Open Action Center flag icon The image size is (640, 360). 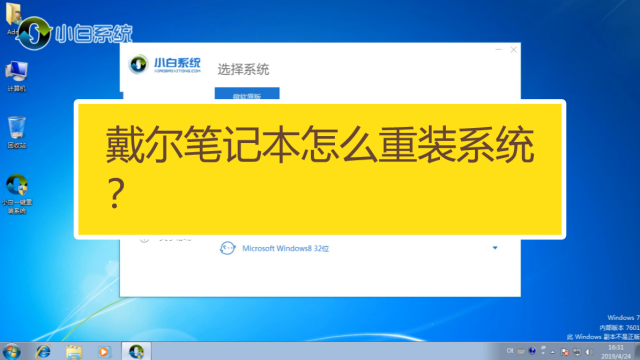coord(564,352)
